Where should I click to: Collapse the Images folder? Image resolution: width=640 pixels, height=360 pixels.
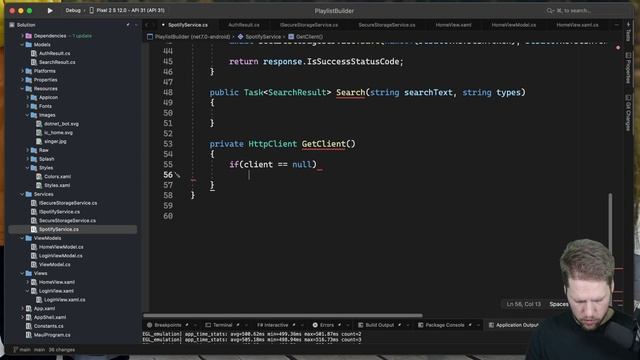28,115
